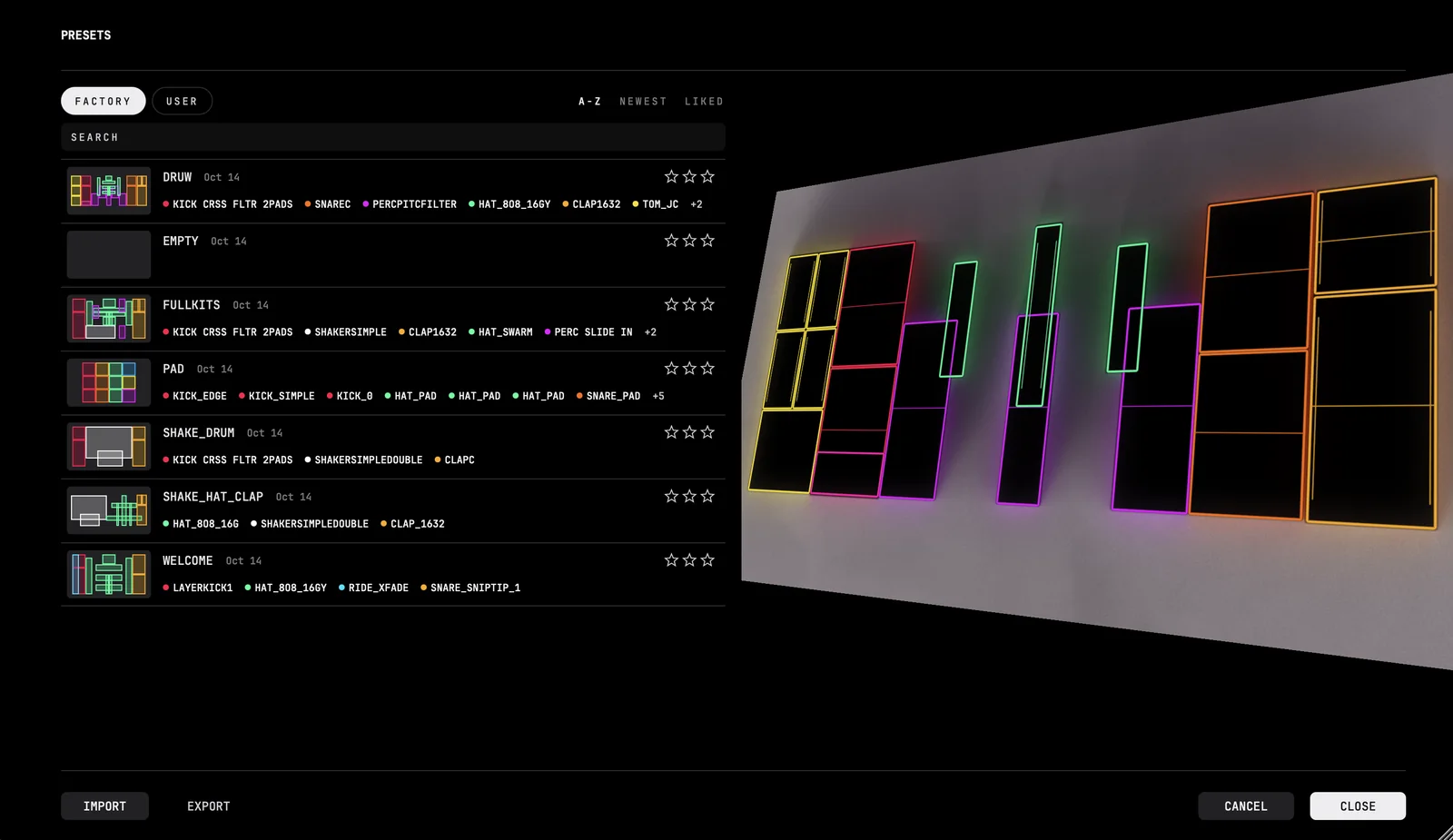Image resolution: width=1453 pixels, height=840 pixels.
Task: Click the third star of WELCOME preset
Action: 707,560
